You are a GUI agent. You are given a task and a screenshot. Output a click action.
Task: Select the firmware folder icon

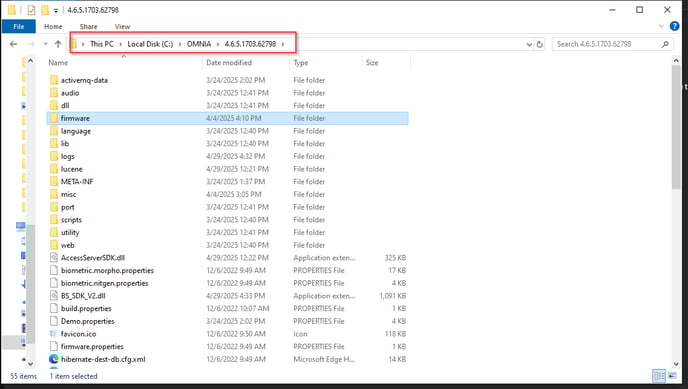[54, 118]
